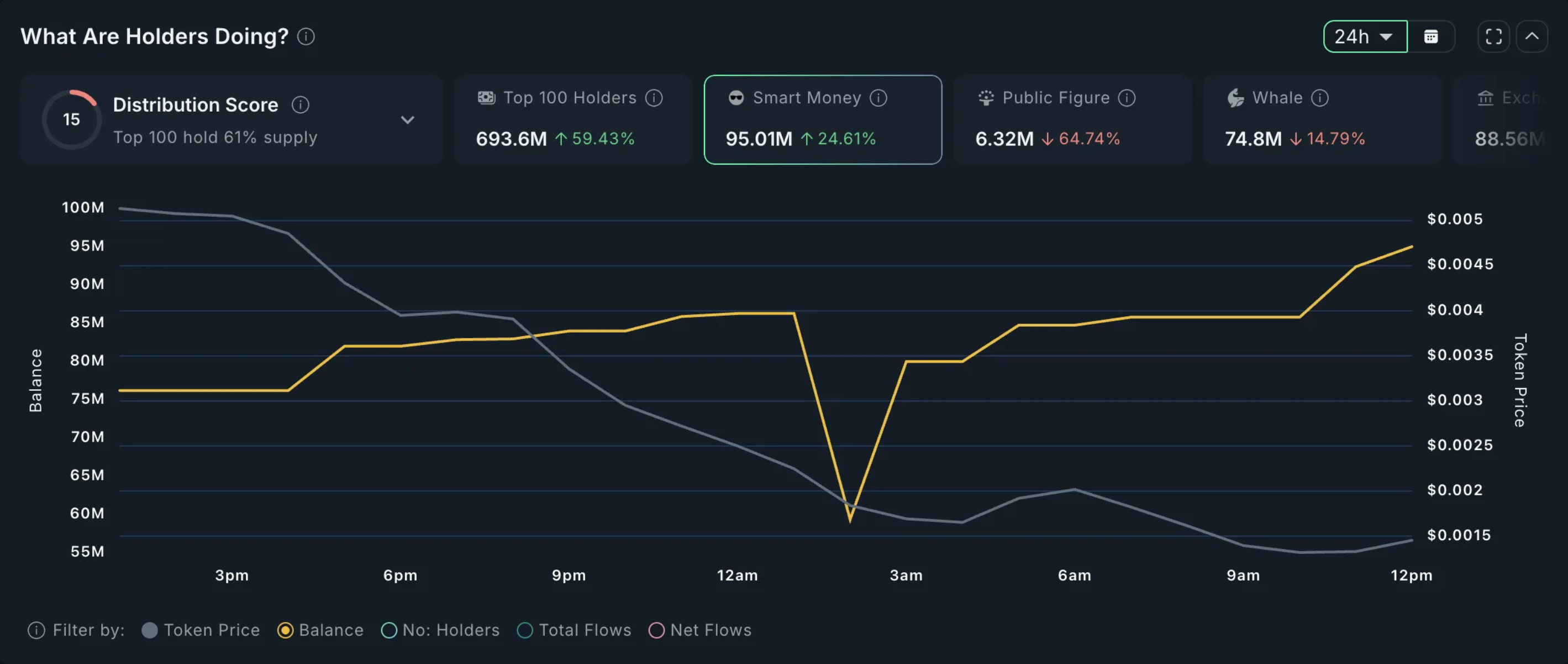
Task: Click the Distribution Score info icon
Action: [x=300, y=105]
